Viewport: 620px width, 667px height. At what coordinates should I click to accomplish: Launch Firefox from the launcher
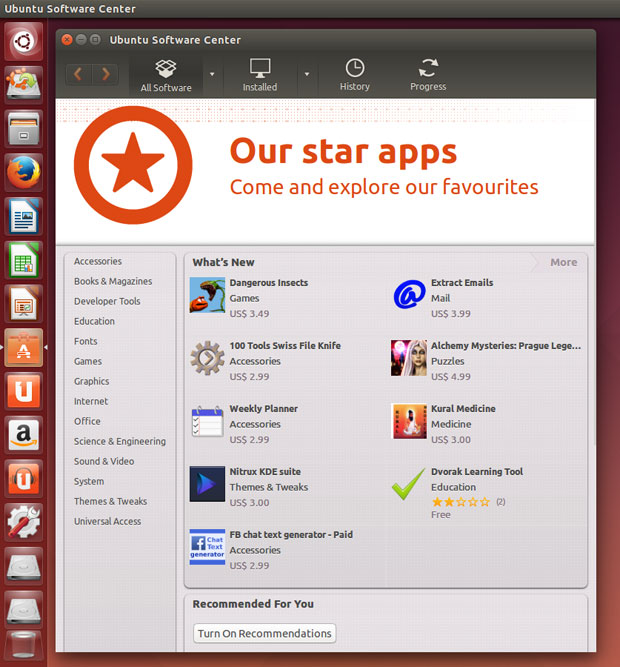[23, 173]
